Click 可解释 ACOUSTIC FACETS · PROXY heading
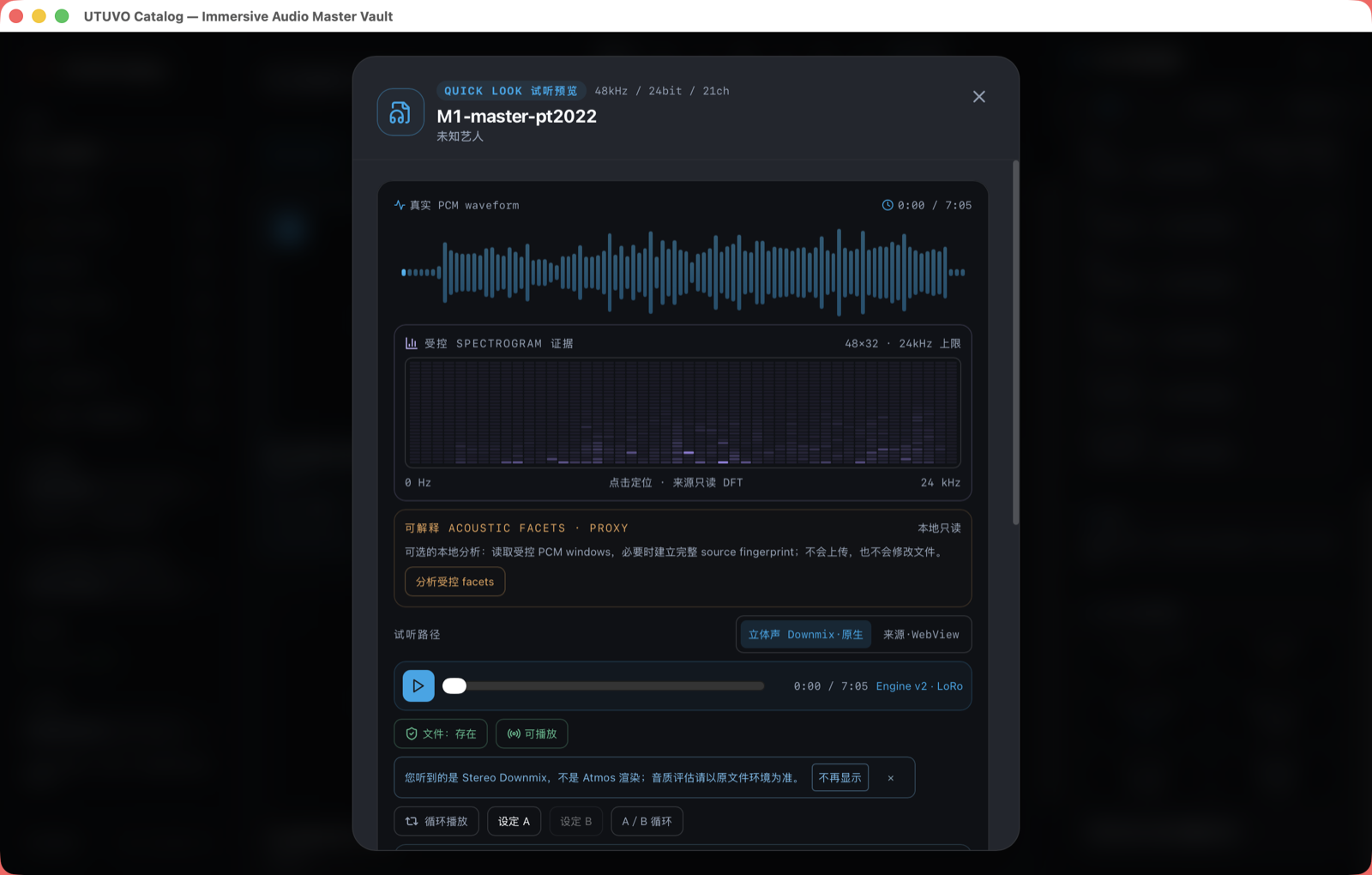Screen dimensions: 1372x875 click(x=516, y=528)
